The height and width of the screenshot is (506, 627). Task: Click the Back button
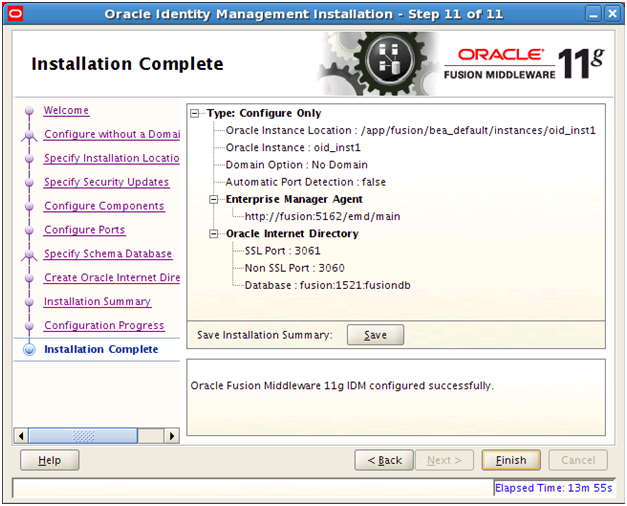tap(384, 460)
